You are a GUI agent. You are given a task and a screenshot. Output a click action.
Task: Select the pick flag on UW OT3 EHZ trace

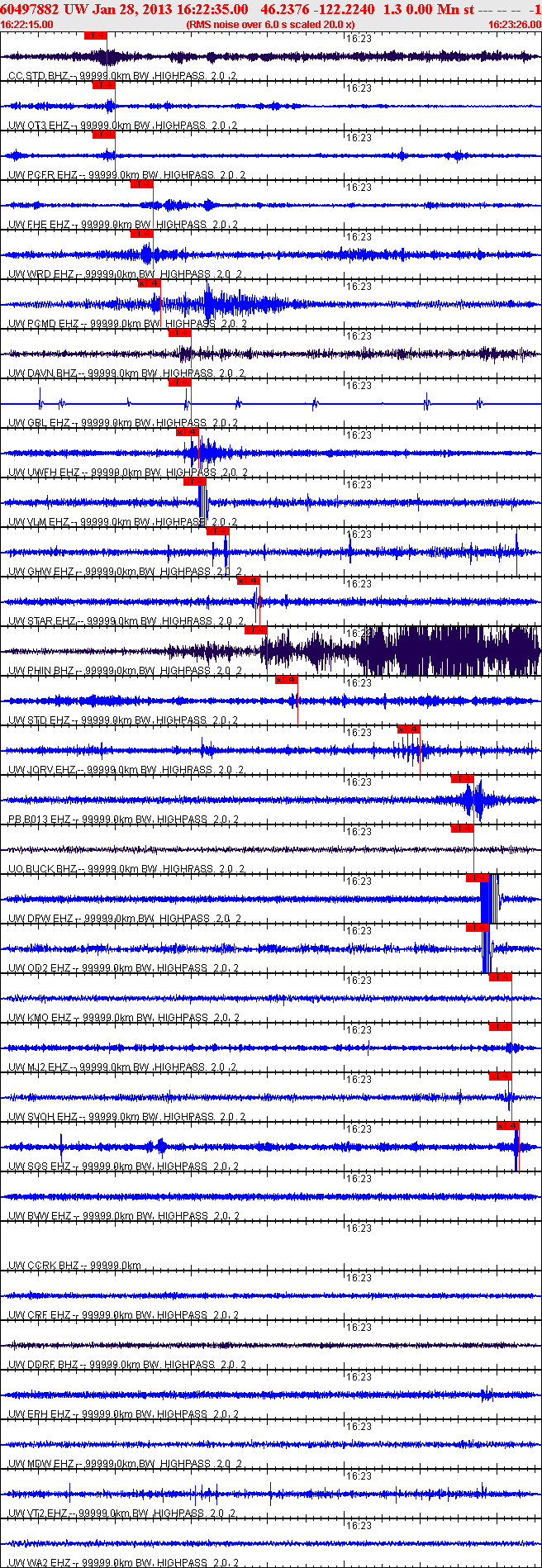[x=103, y=85]
